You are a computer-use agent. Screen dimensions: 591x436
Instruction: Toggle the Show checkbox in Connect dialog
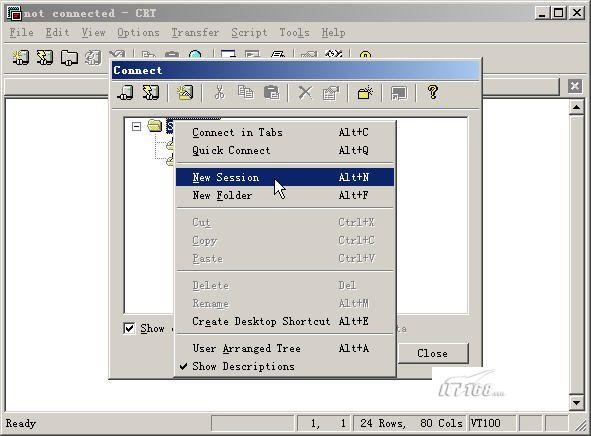click(x=129, y=328)
